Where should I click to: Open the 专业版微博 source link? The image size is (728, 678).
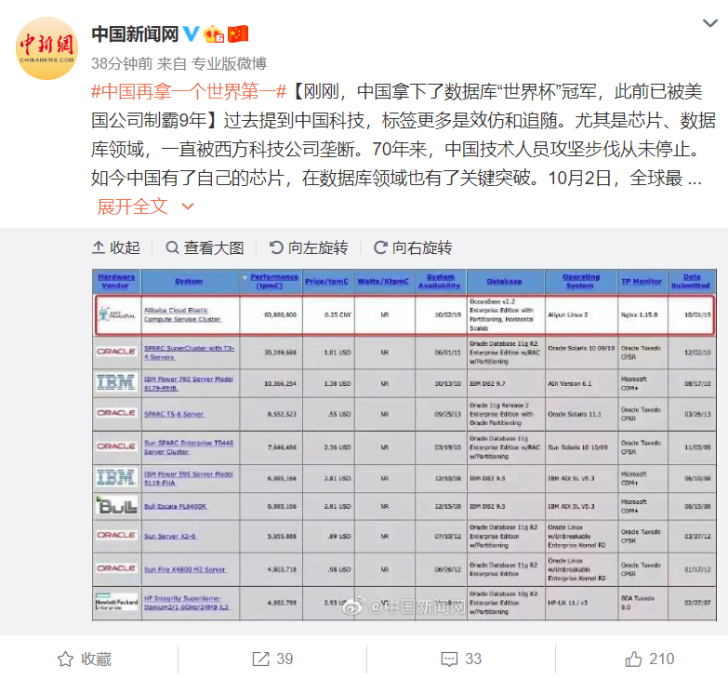click(229, 64)
